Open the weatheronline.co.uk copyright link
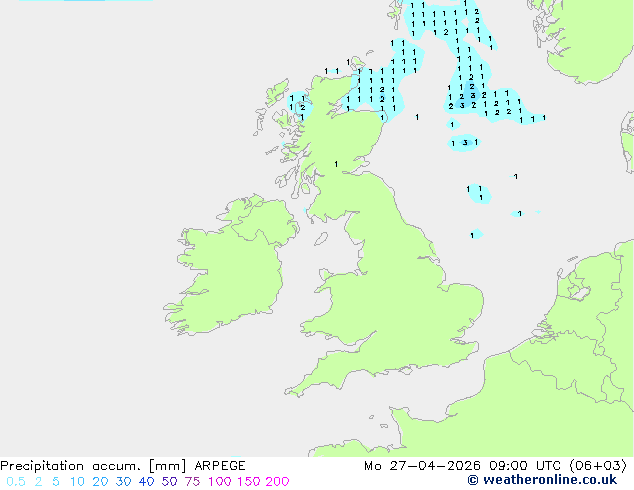 click(x=542, y=480)
